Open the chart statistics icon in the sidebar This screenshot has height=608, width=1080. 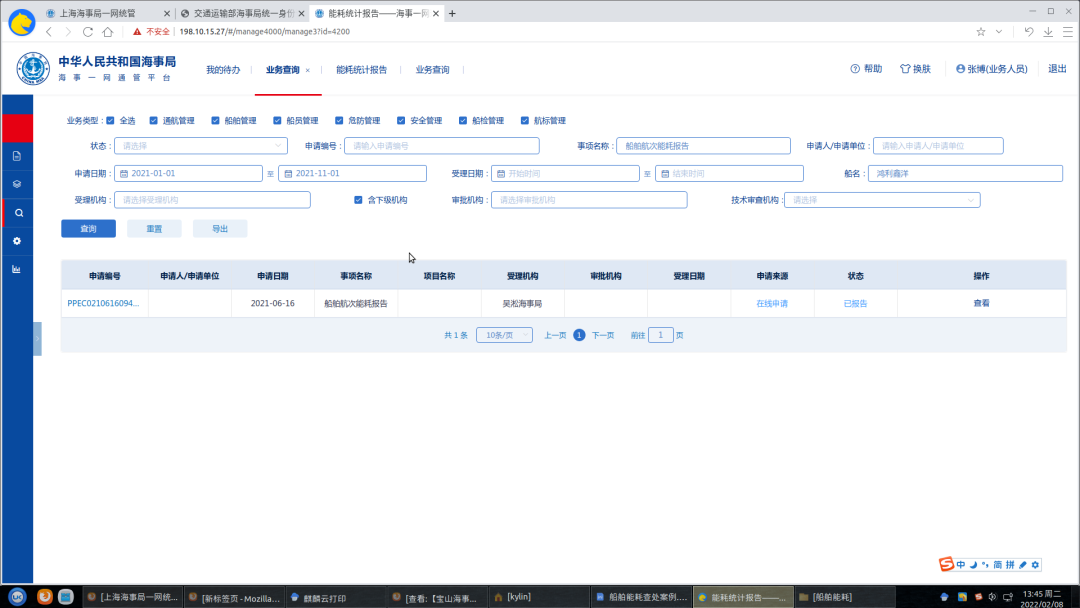[x=17, y=269]
